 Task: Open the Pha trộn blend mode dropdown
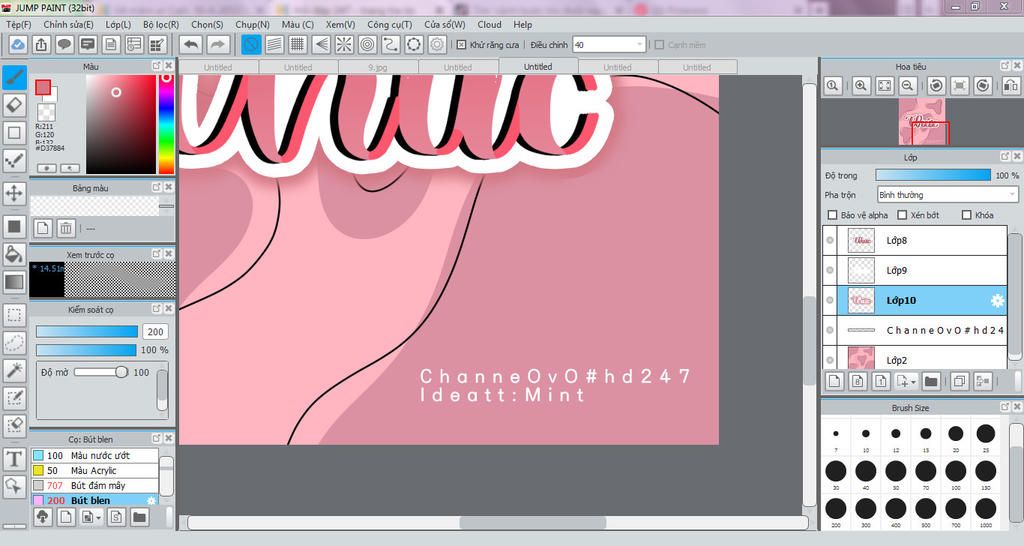947,195
